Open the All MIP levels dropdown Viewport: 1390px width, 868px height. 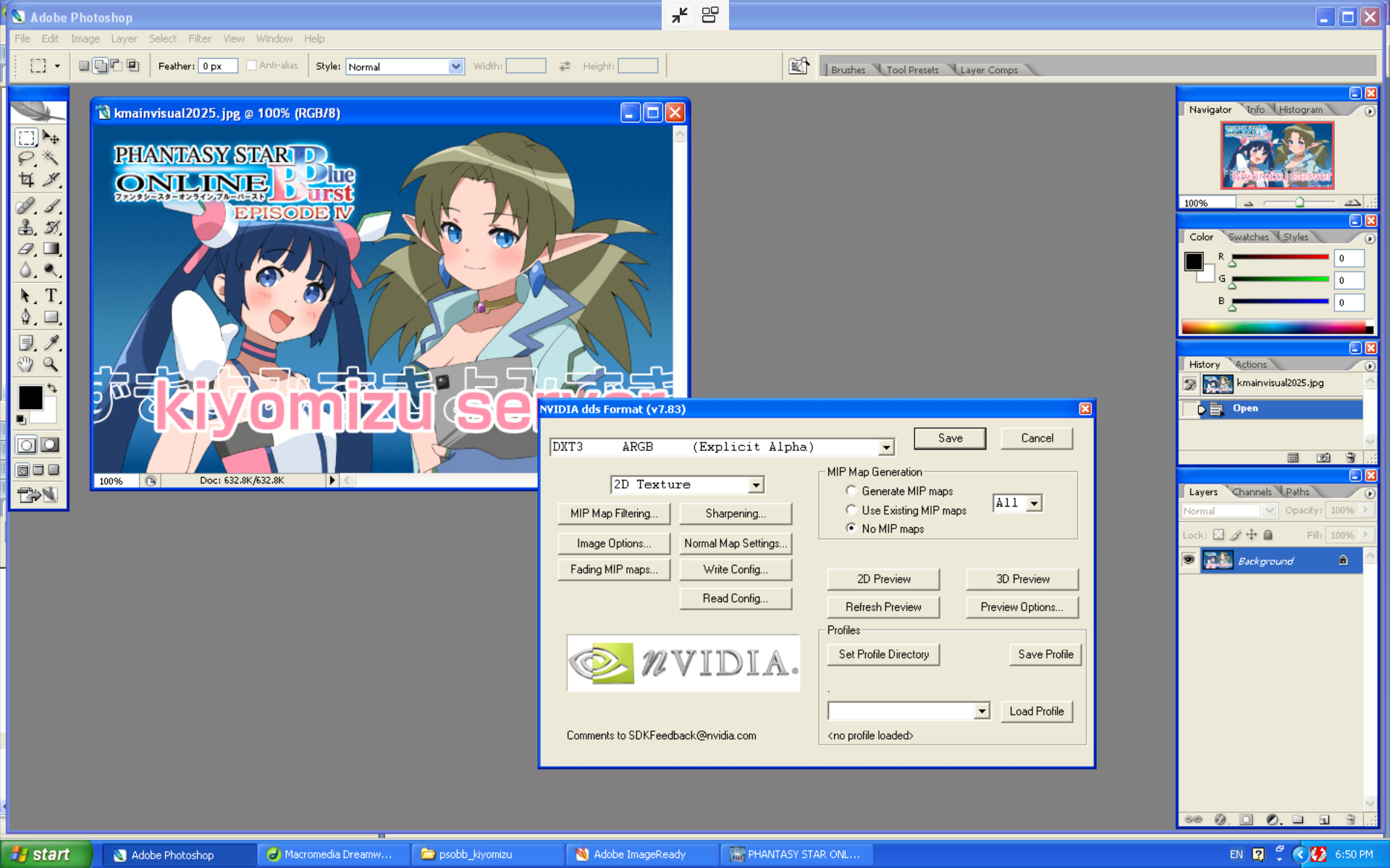point(1034,503)
